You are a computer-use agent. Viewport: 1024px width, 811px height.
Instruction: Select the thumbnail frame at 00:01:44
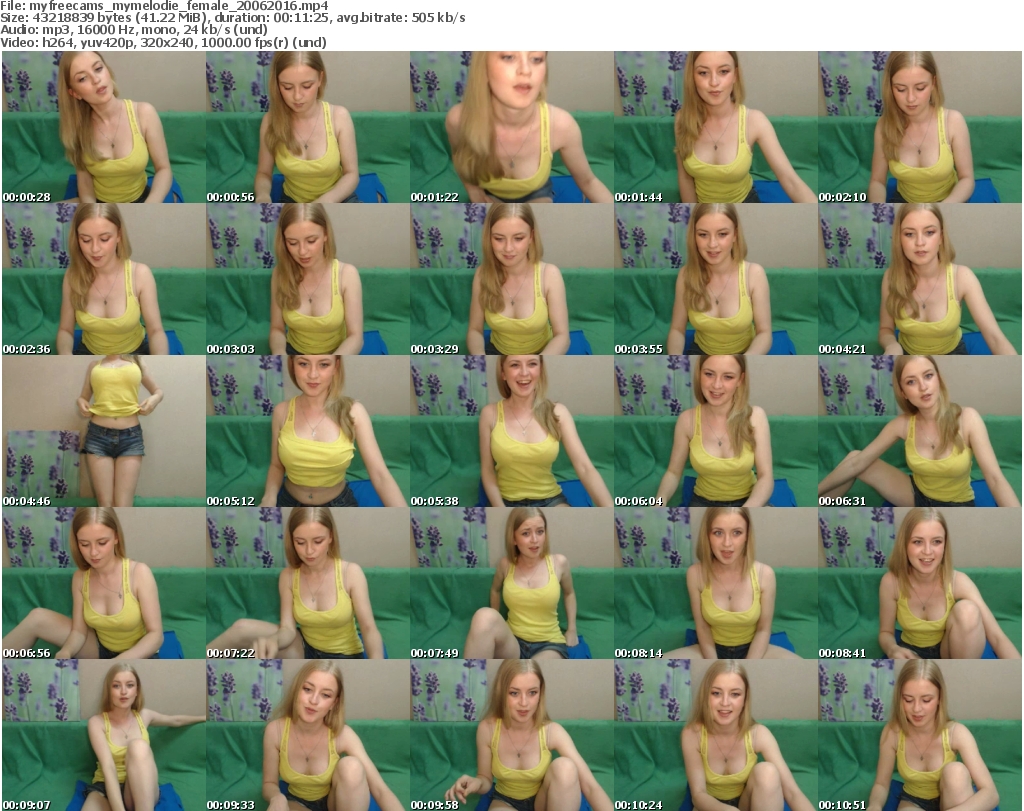pos(716,127)
